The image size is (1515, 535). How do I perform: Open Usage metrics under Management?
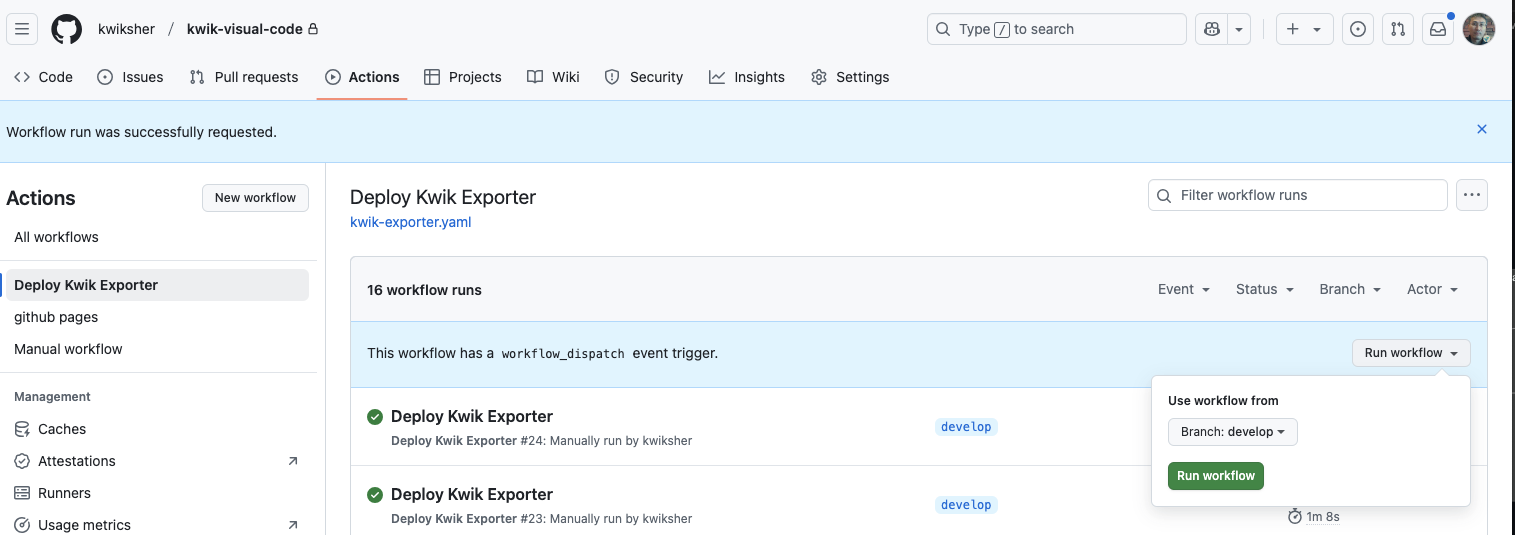pyautogui.click(x=157, y=525)
